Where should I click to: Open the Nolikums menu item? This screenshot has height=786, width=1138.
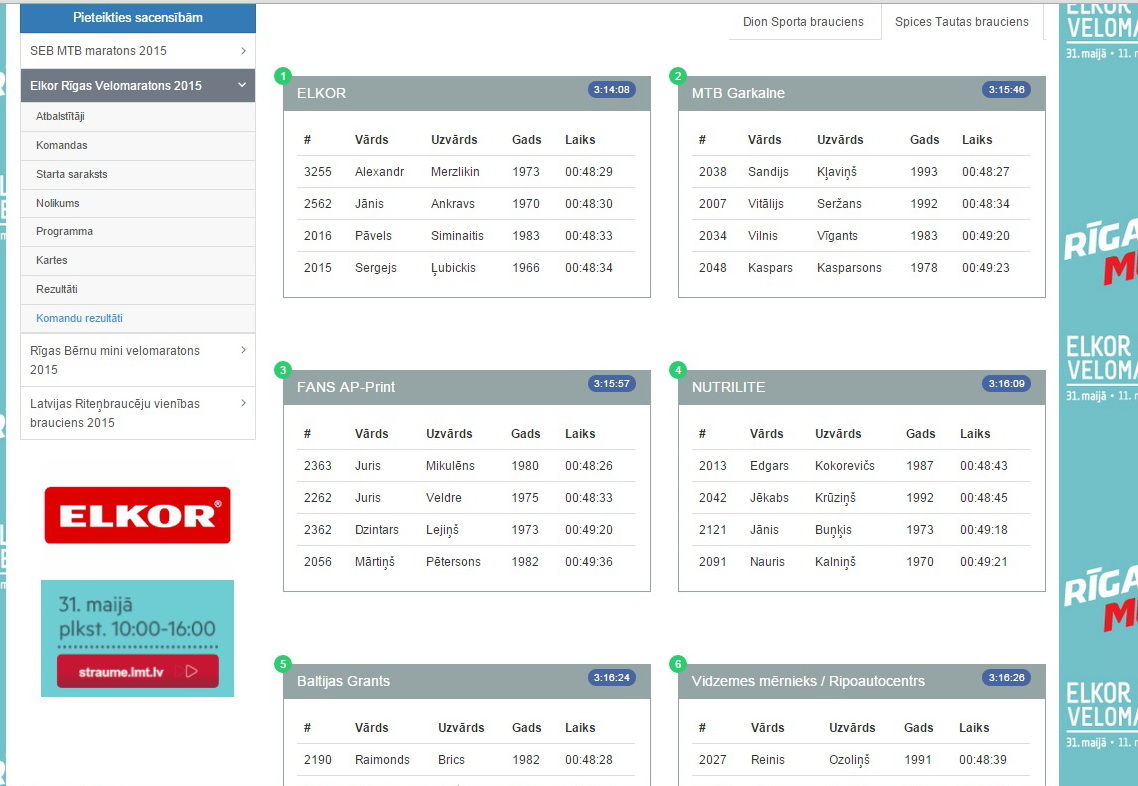coord(138,203)
